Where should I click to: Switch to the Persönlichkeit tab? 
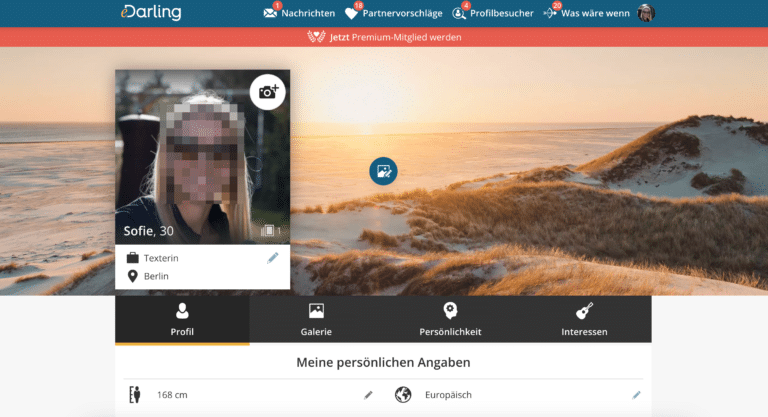(x=450, y=320)
